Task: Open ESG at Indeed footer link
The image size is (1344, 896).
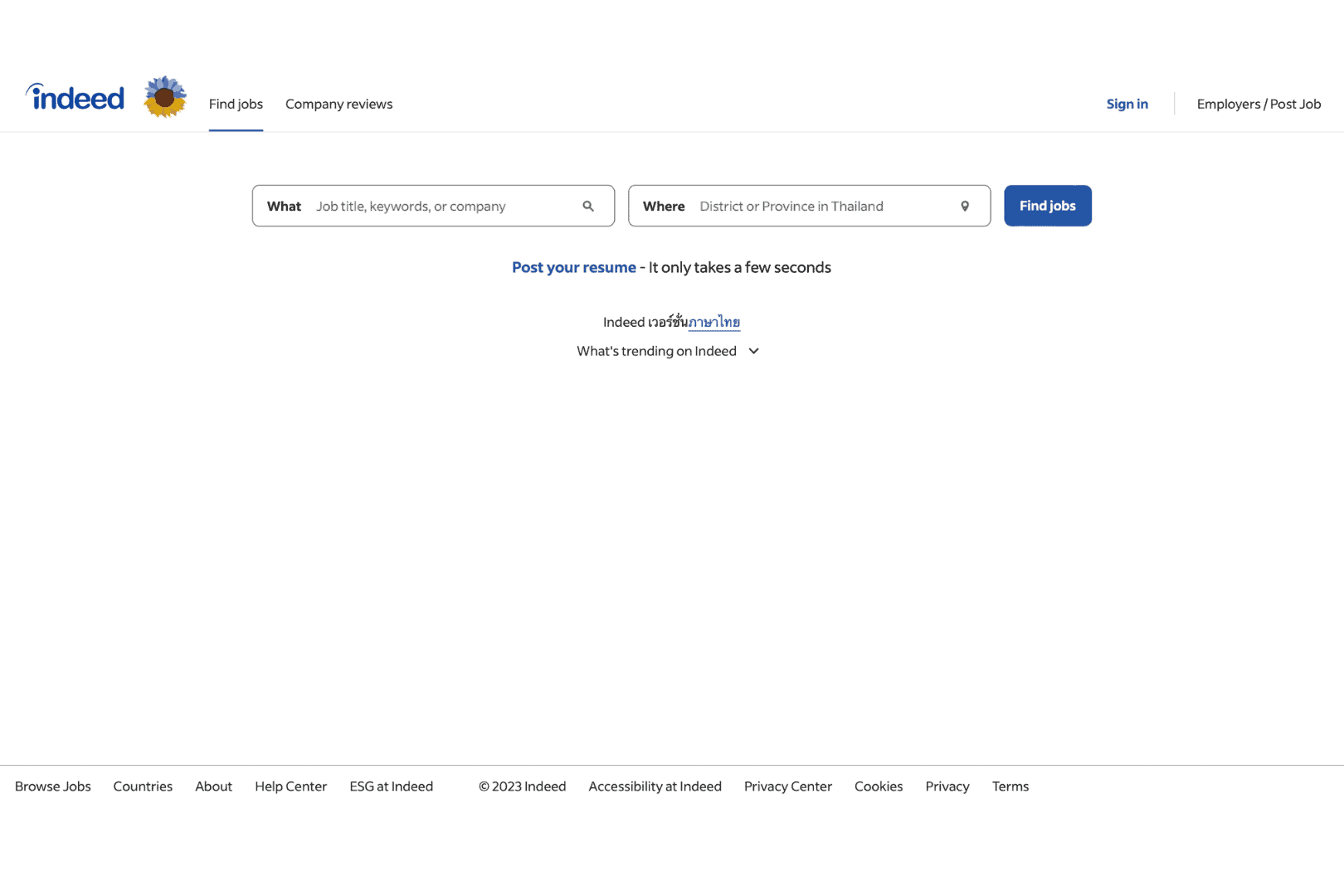Action: pyautogui.click(x=391, y=786)
